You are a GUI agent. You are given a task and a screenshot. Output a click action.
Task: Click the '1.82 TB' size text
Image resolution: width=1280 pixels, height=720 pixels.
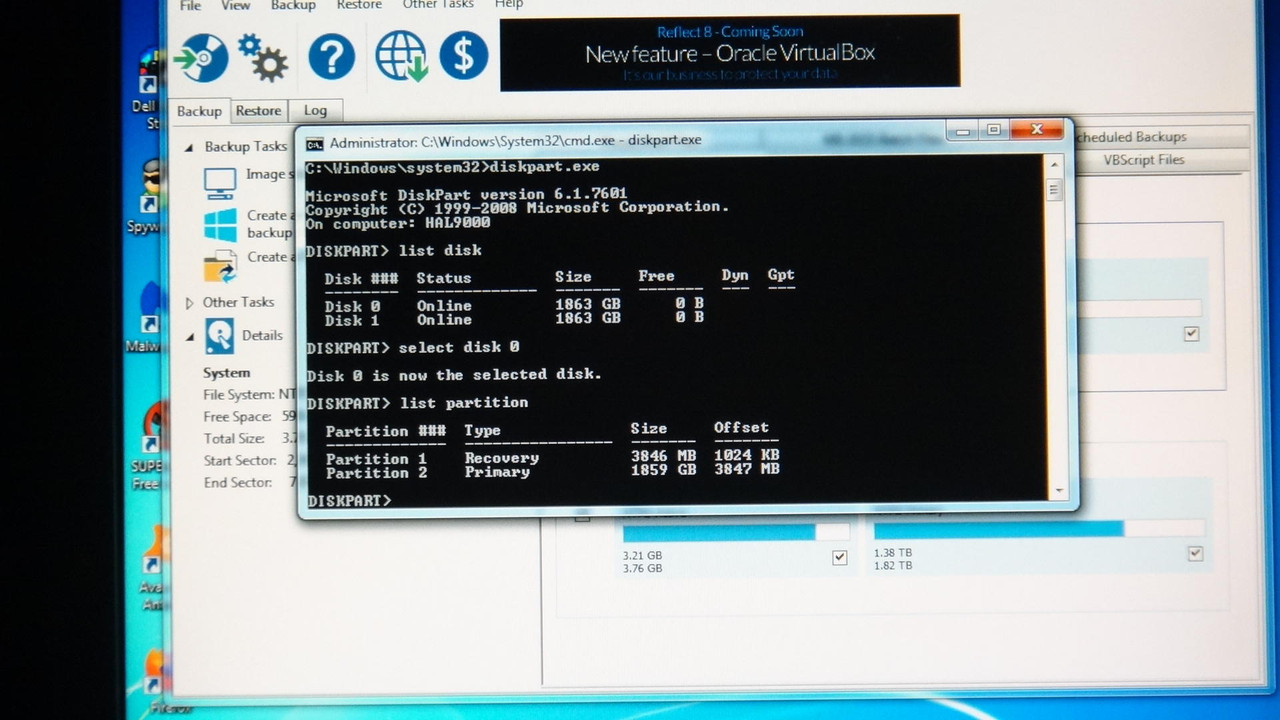[893, 565]
